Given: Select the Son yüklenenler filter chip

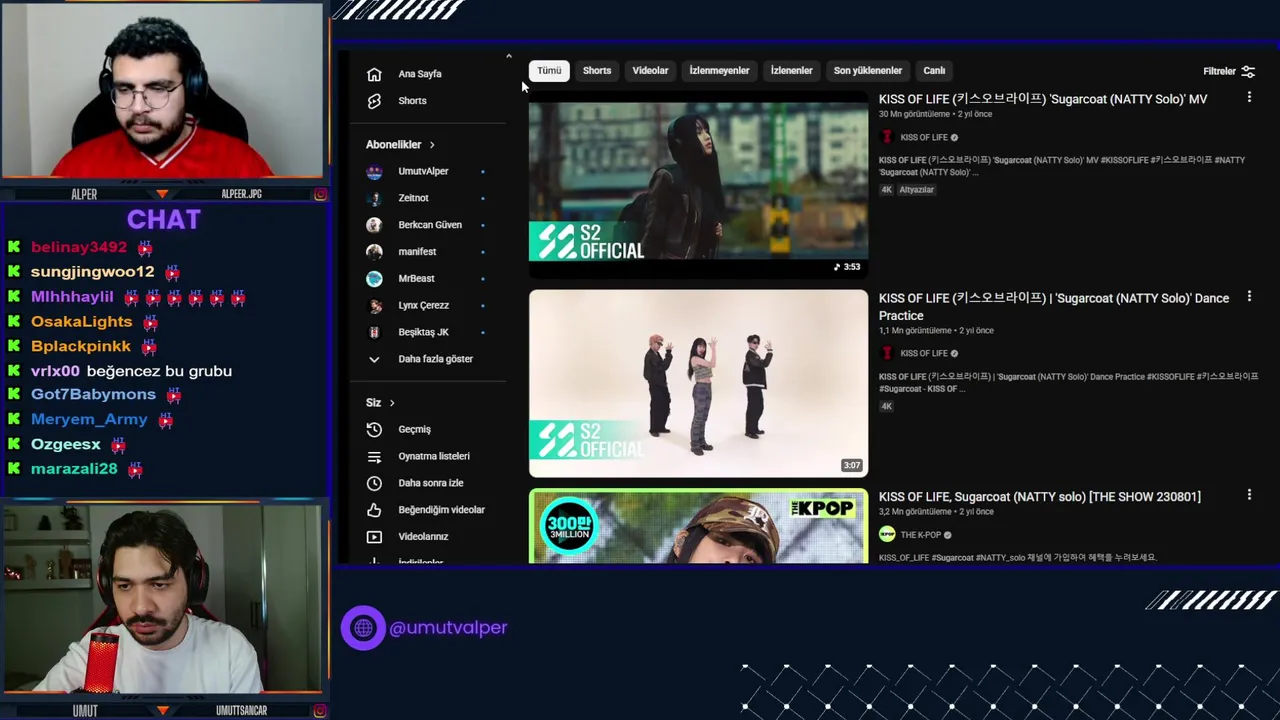Looking at the screenshot, I should (868, 71).
